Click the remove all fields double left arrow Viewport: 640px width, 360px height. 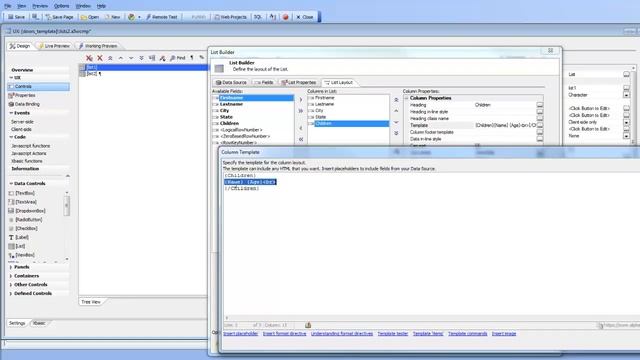coord(301,139)
